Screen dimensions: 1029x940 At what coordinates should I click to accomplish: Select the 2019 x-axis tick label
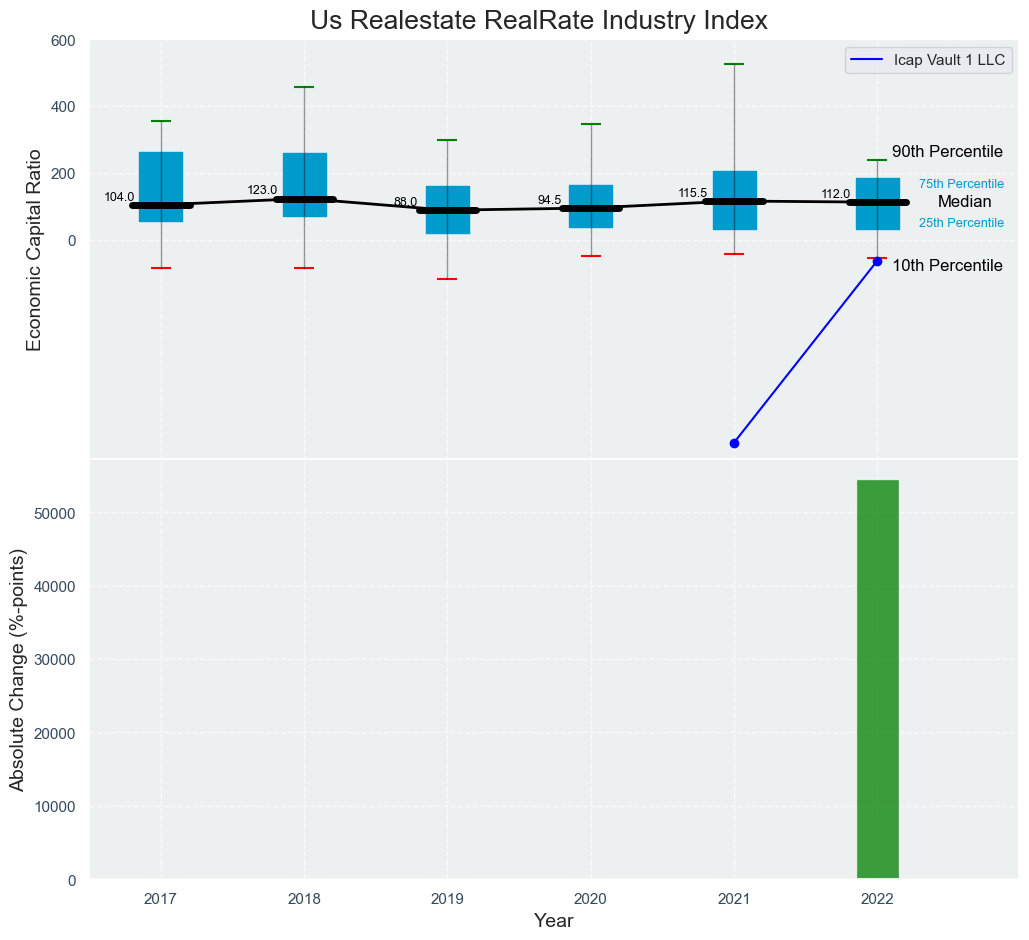click(447, 899)
